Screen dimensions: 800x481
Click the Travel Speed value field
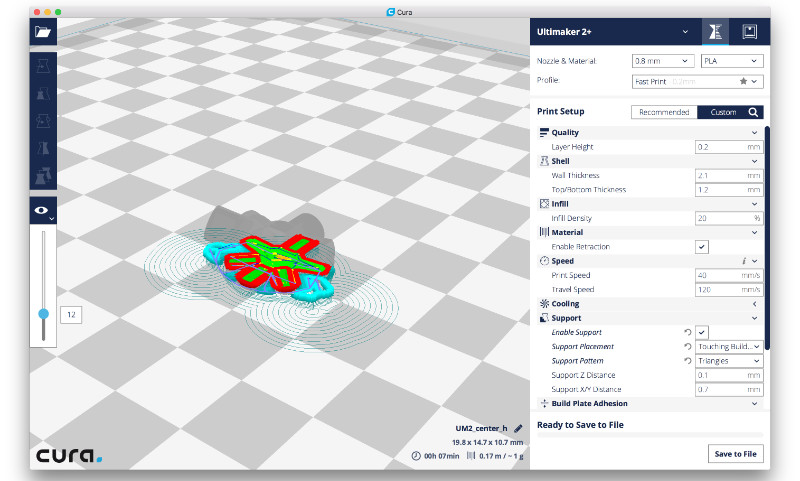pyautogui.click(x=729, y=290)
